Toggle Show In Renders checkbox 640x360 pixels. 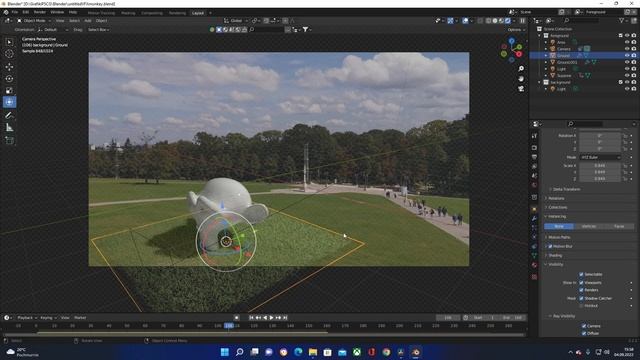coord(581,290)
